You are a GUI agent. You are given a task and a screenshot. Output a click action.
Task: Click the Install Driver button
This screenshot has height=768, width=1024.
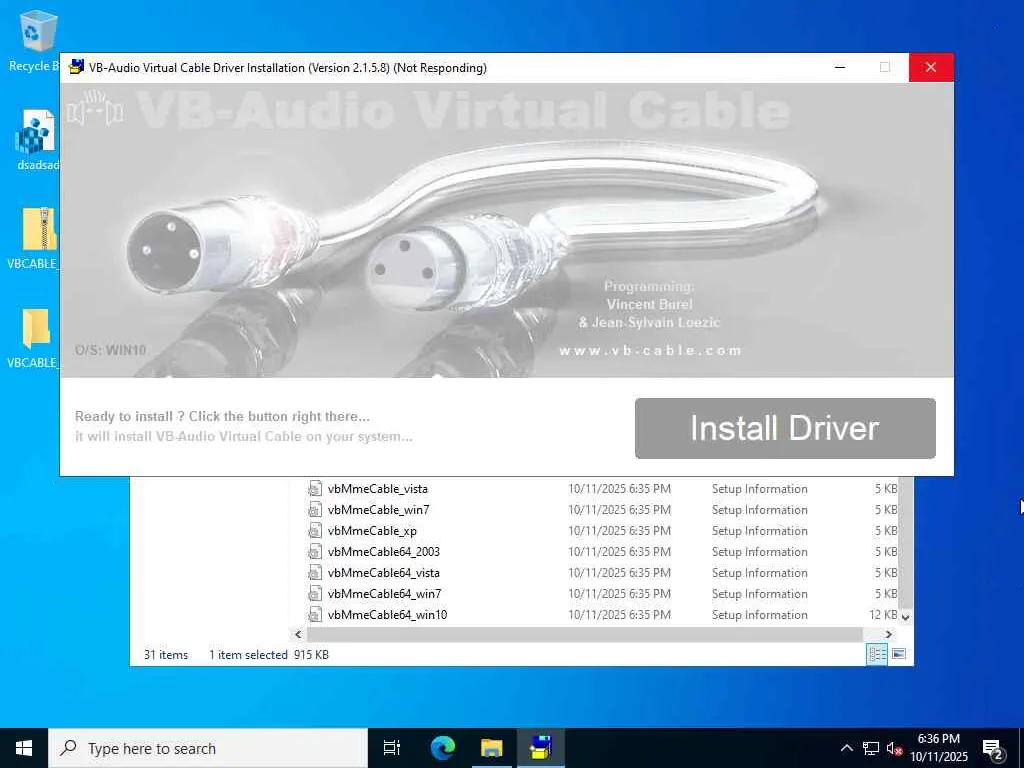click(x=785, y=428)
